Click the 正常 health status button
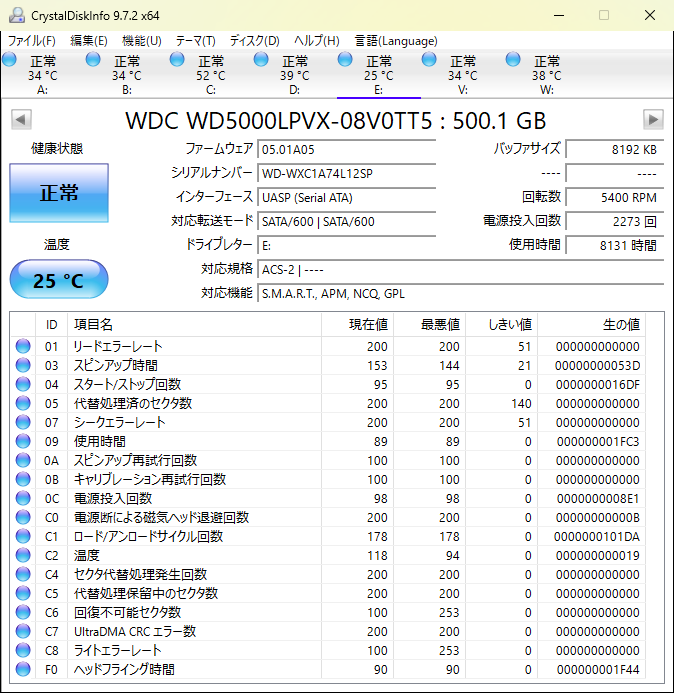 pyautogui.click(x=59, y=194)
